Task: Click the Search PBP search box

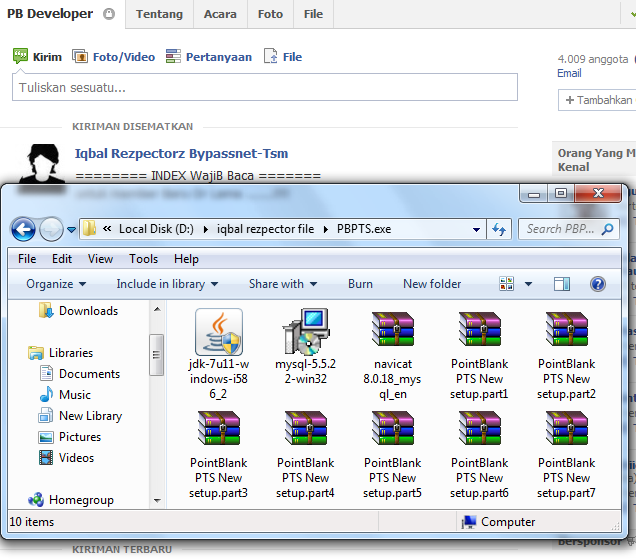Action: coord(569,229)
